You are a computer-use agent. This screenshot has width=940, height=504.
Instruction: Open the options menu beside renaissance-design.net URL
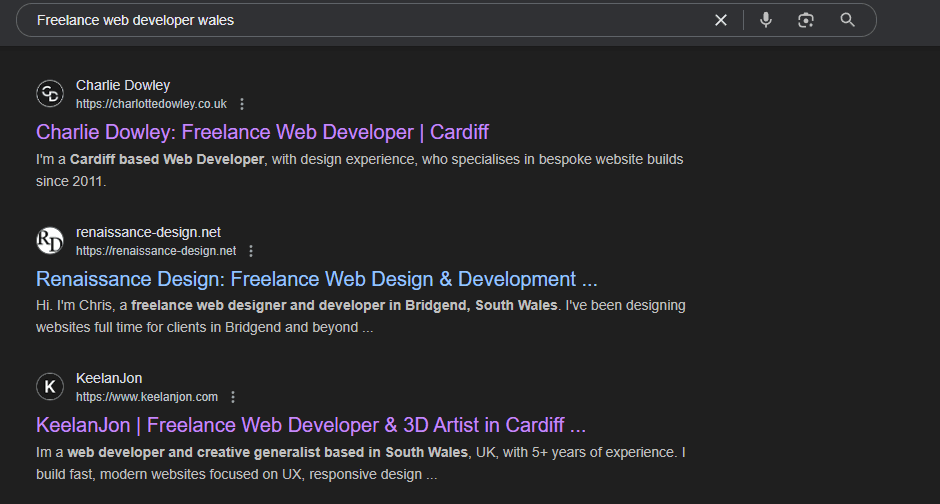[x=251, y=251]
